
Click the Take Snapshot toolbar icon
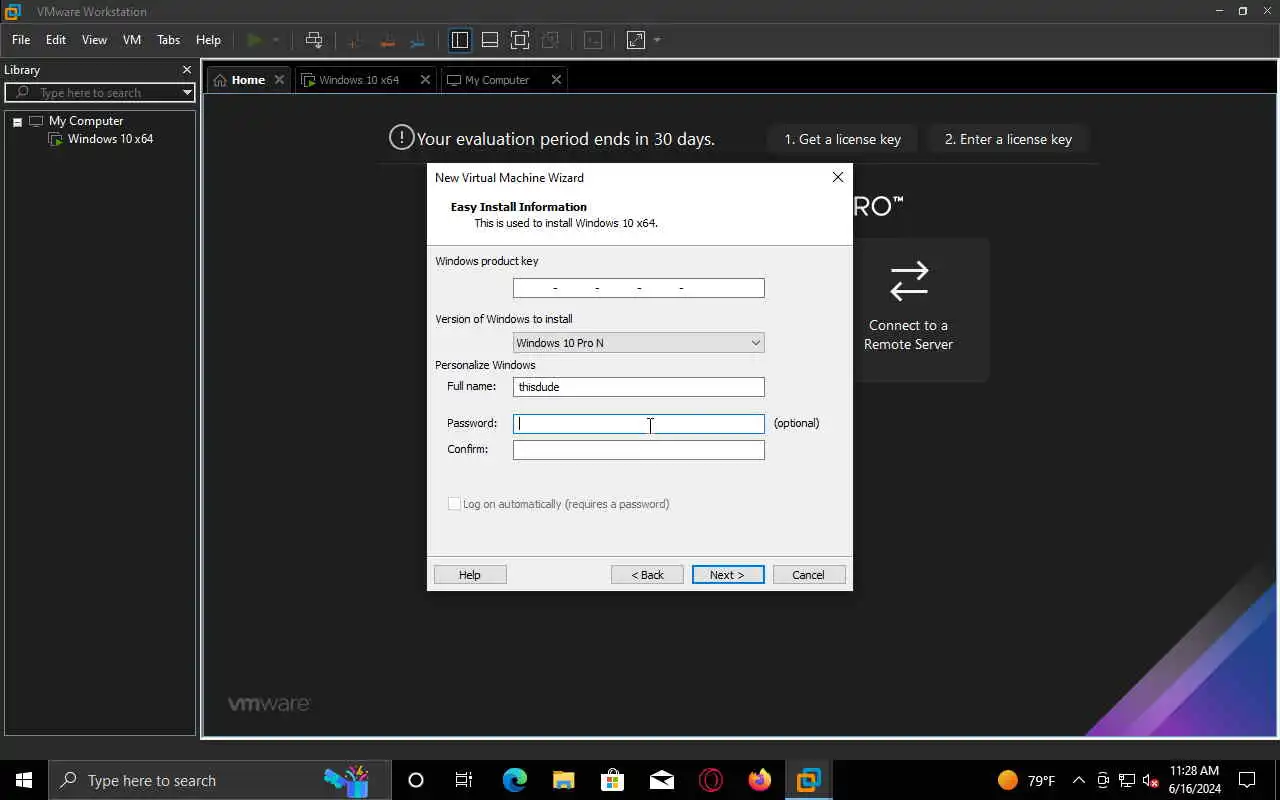[x=354, y=40]
